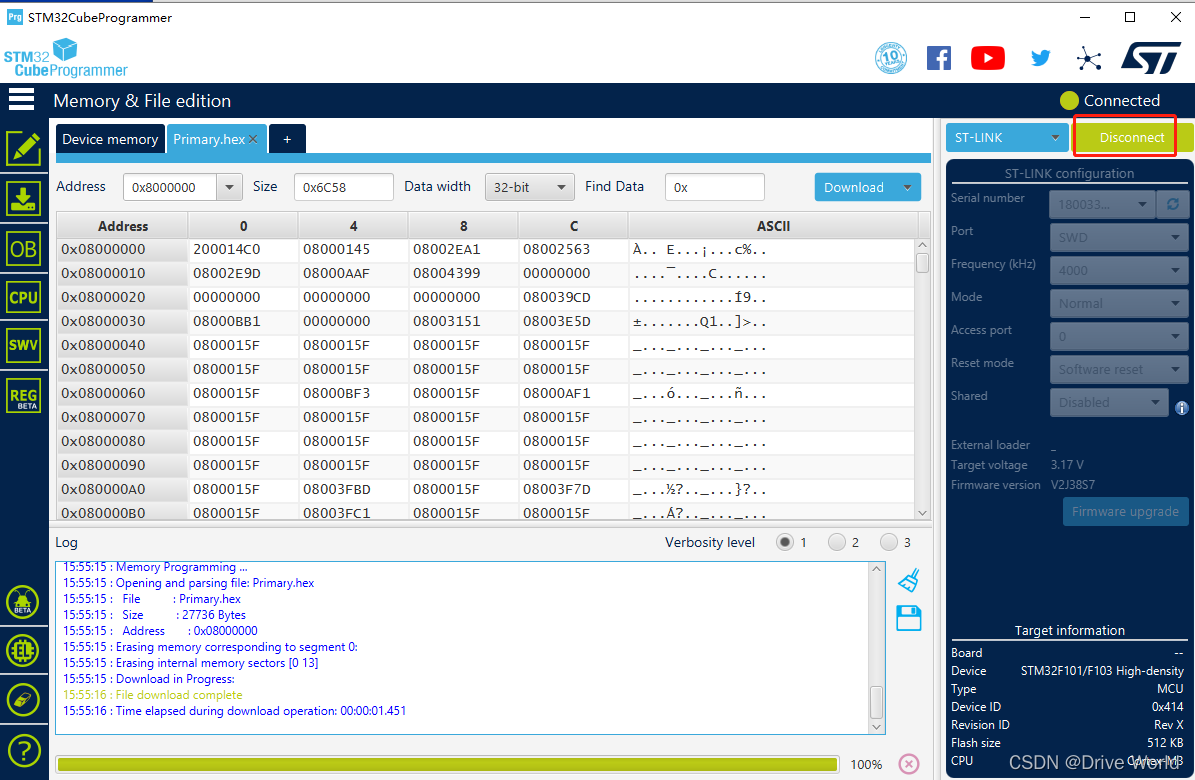The image size is (1195, 780).
Task: Open the Download button dropdown arrow
Action: click(907, 187)
